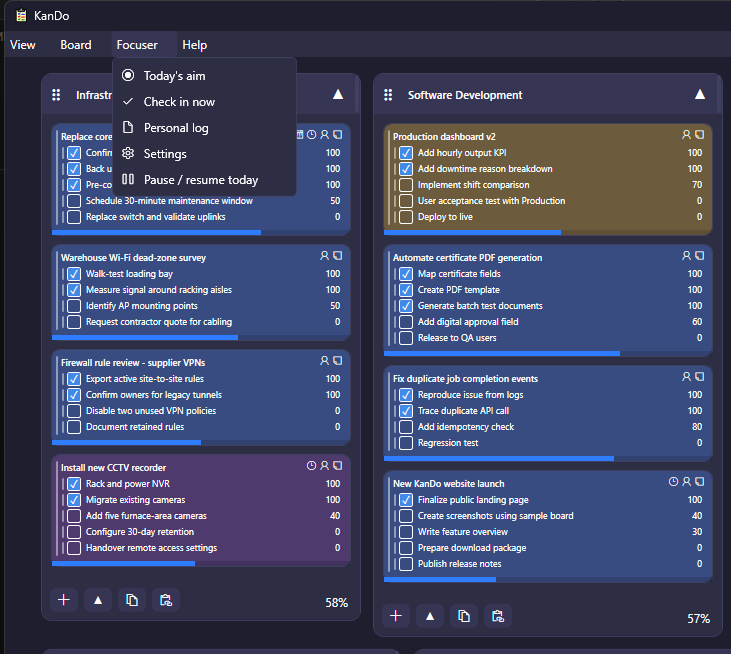Click person icon on Fix duplicate job card
Image resolution: width=731 pixels, height=654 pixels.
(686, 377)
